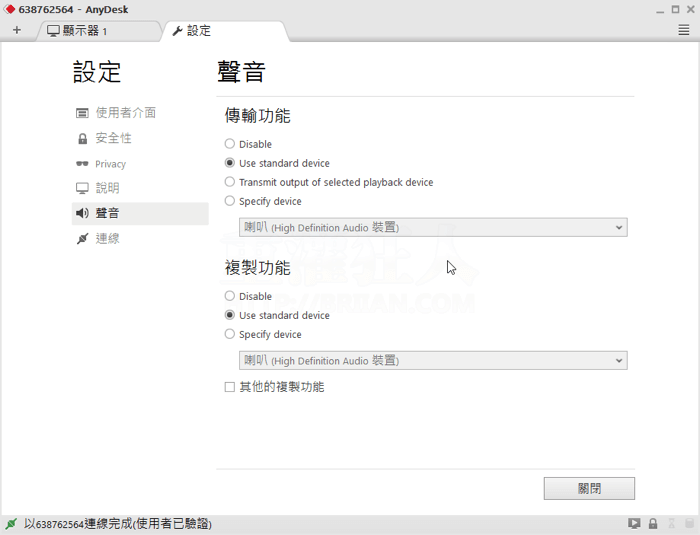Enable the 其他的複製功能 checkbox
The height and width of the screenshot is (535, 700).
(230, 387)
